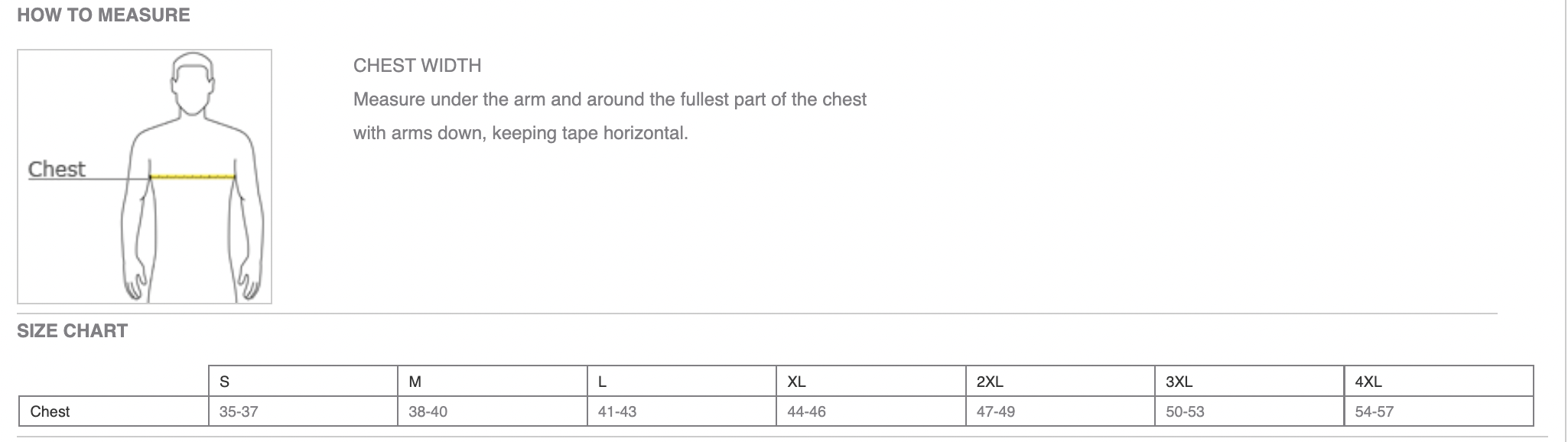
Task: Click the 54-57 chest value cell
Action: coord(1440,411)
